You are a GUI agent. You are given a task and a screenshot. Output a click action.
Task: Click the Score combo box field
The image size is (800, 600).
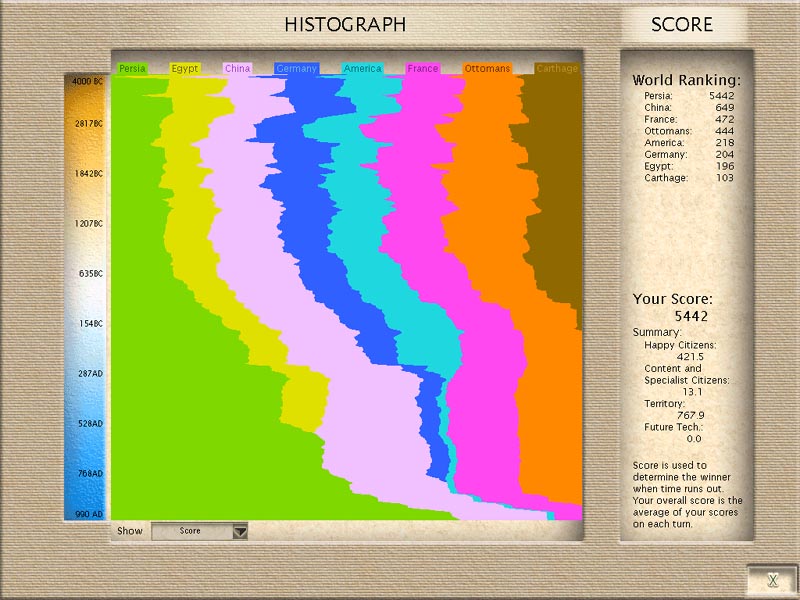190,532
